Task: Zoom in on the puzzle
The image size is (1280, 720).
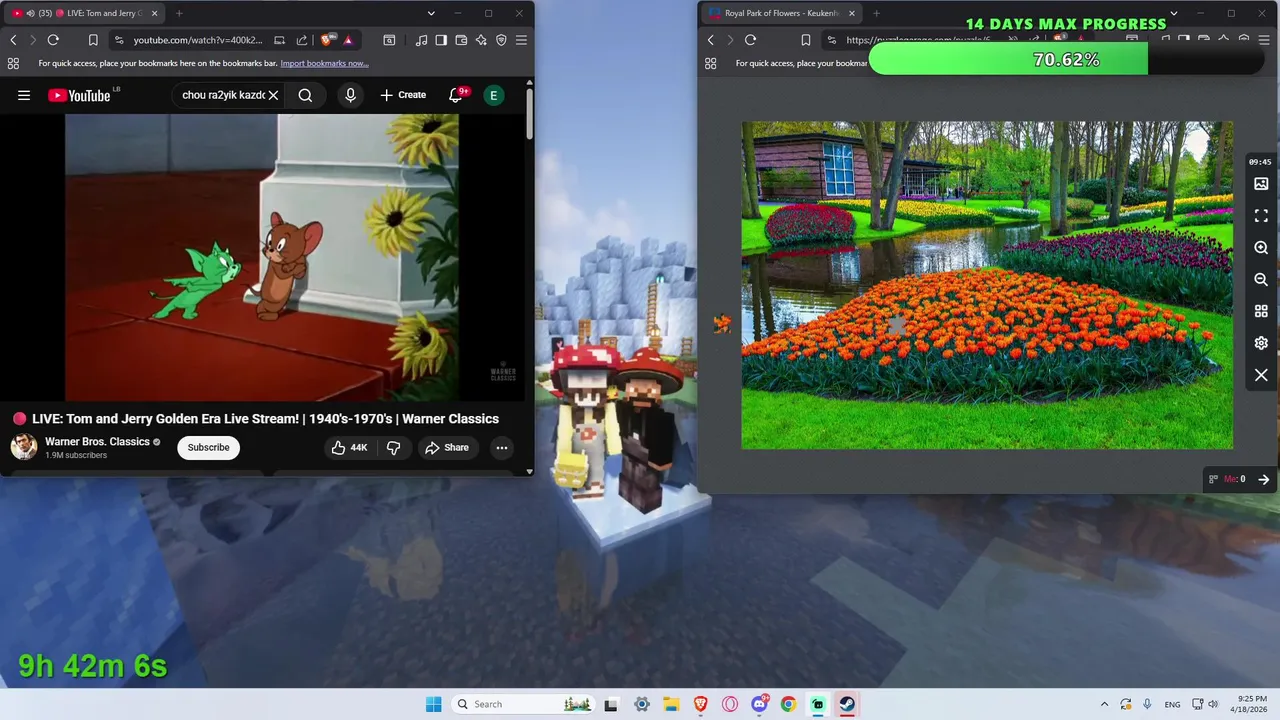Action: [1261, 247]
